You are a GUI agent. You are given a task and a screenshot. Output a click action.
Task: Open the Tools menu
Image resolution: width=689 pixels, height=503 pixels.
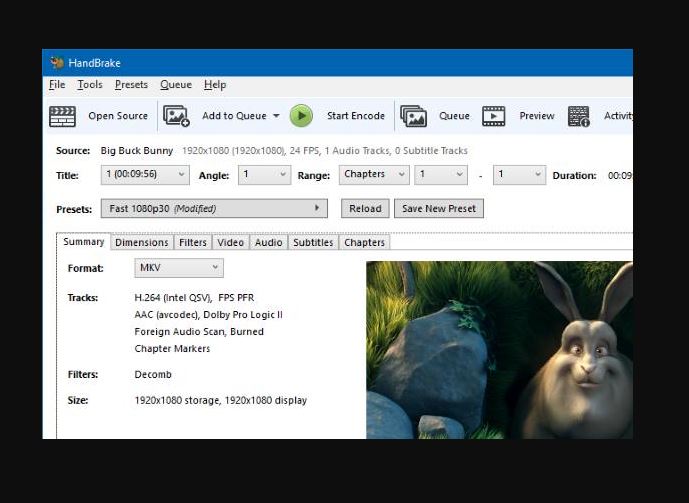(x=90, y=85)
